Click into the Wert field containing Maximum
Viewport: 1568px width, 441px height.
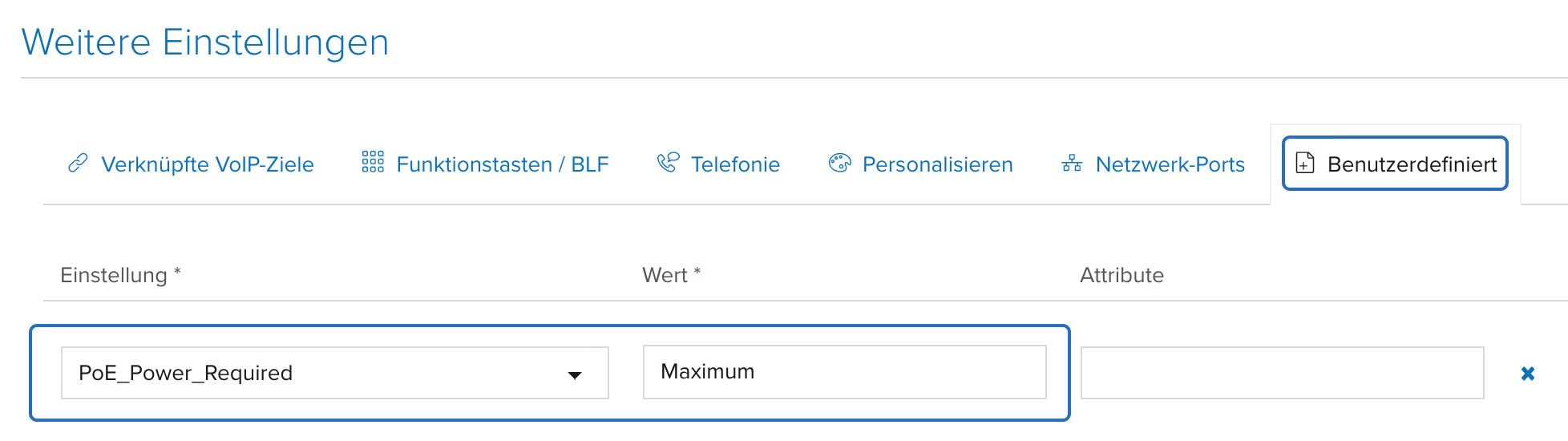pyautogui.click(x=844, y=372)
